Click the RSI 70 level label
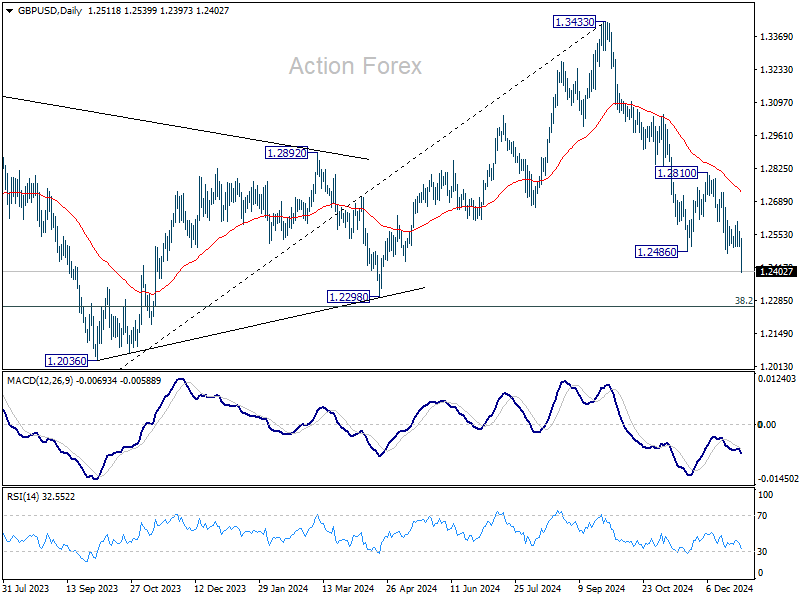This screenshot has width=800, height=600. tap(762, 516)
